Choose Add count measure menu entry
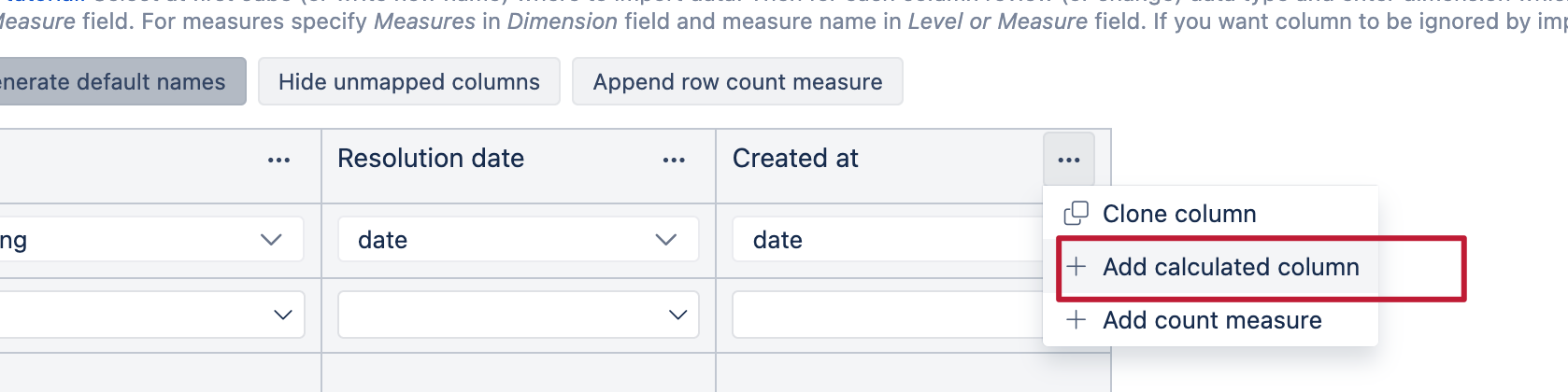 1210,320
